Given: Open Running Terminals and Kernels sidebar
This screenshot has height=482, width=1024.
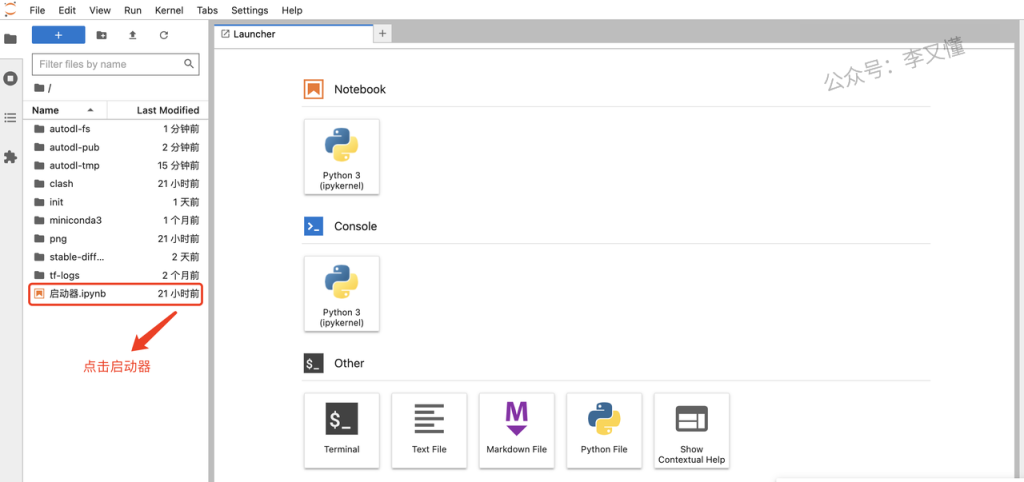Looking at the screenshot, I should point(11,78).
